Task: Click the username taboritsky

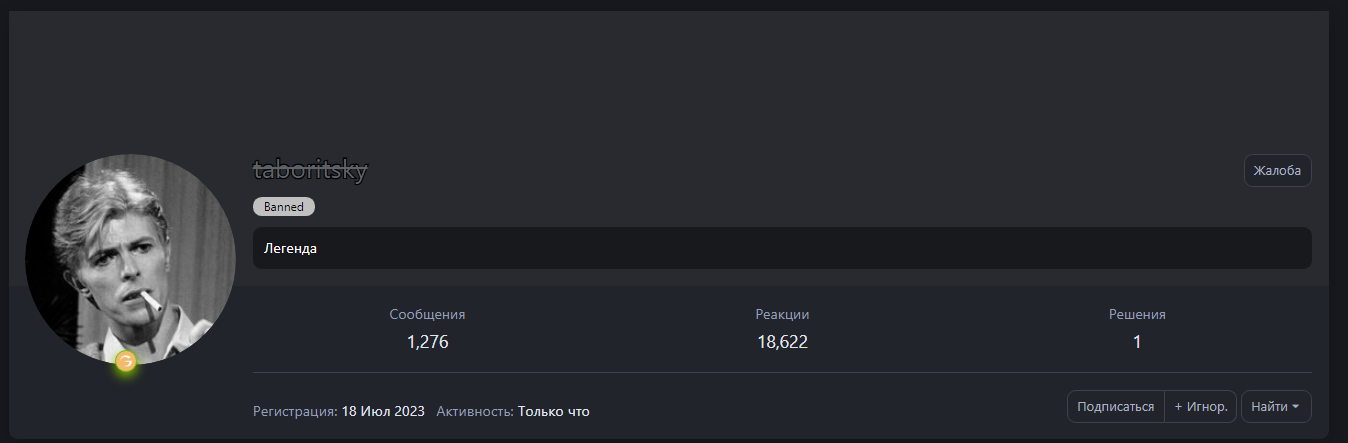Action: (x=311, y=170)
